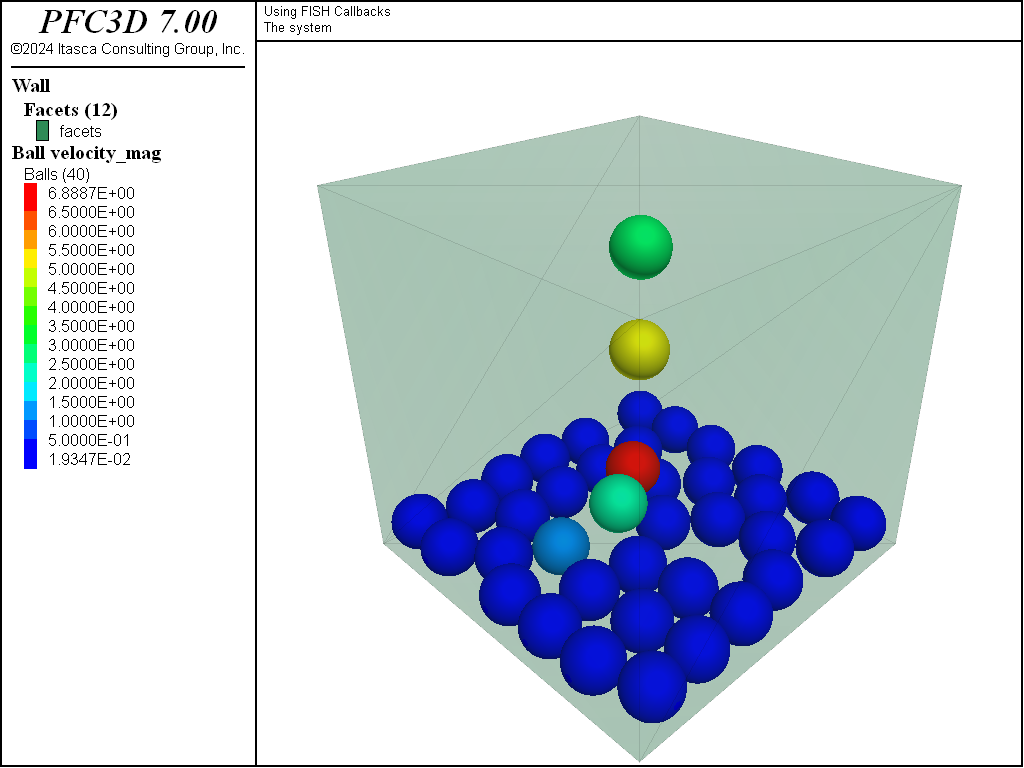The image size is (1024, 768).
Task: Click the 'PFC3D 7.00' title text
Action: (x=128, y=22)
